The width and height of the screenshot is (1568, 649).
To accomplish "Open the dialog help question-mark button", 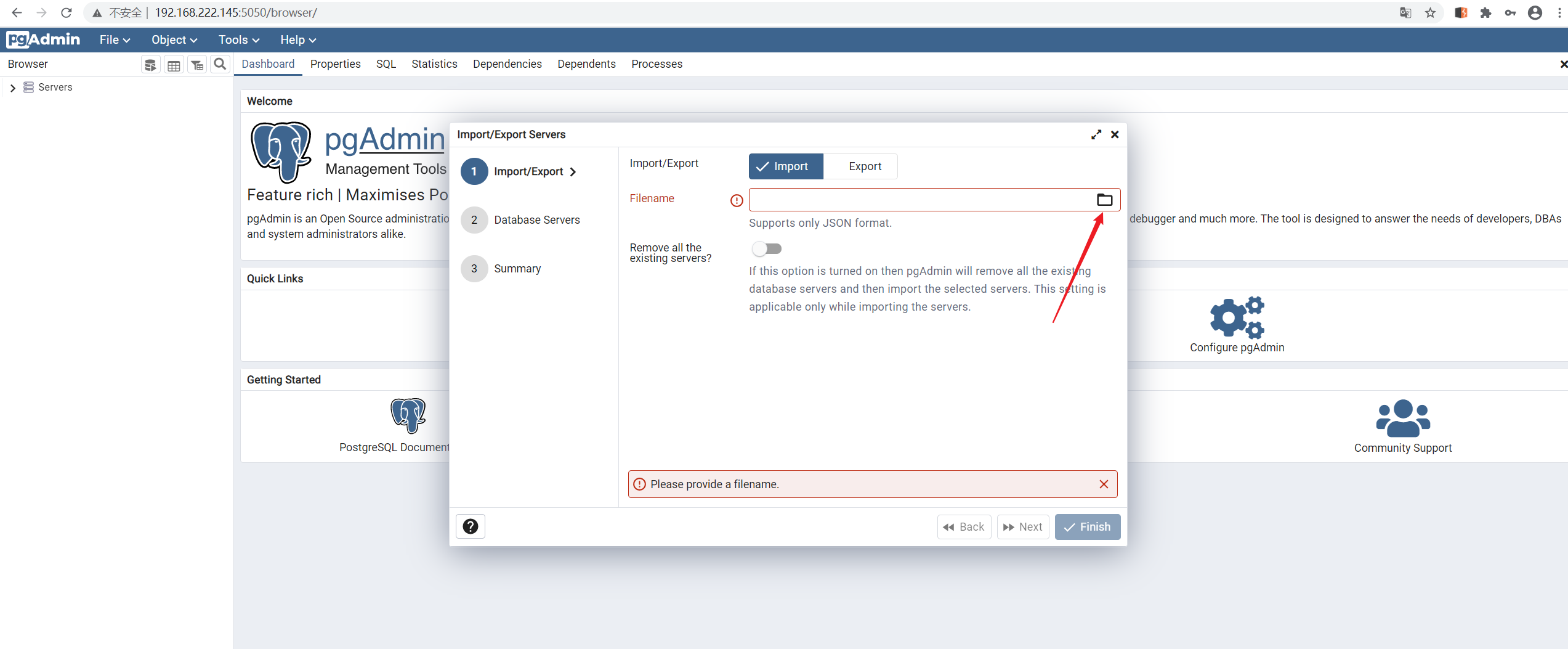I will (x=470, y=526).
